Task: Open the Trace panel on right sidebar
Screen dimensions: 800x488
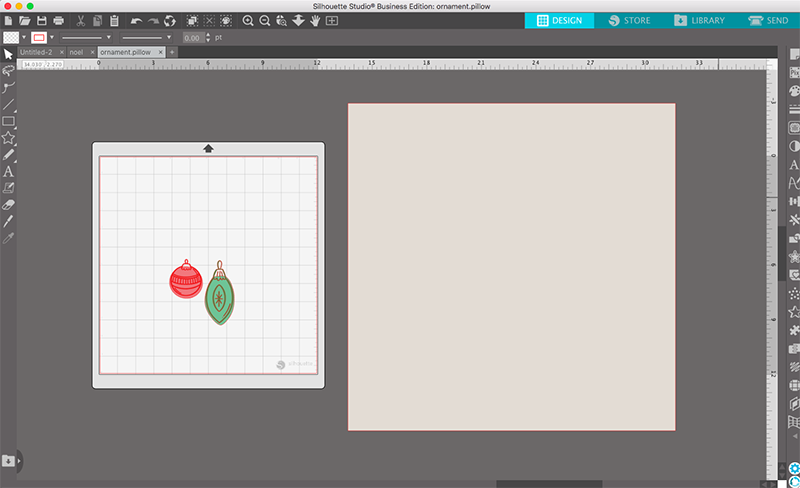Action: point(794,128)
